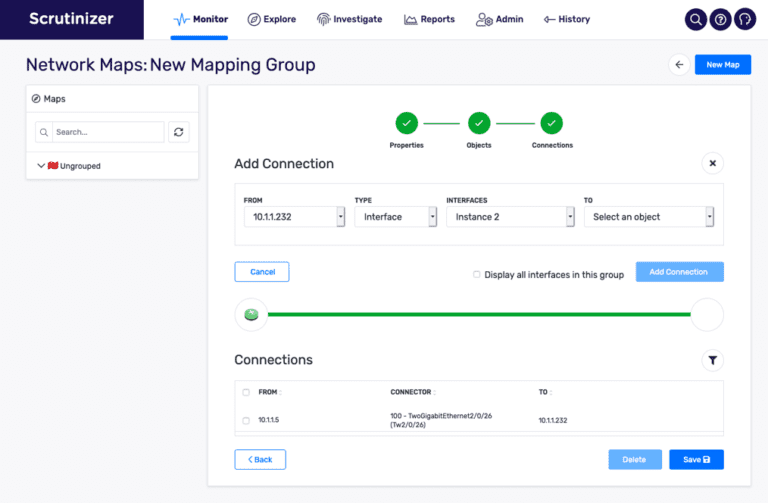768x503 pixels.
Task: Sort connections by TO column
Action: pos(545,392)
